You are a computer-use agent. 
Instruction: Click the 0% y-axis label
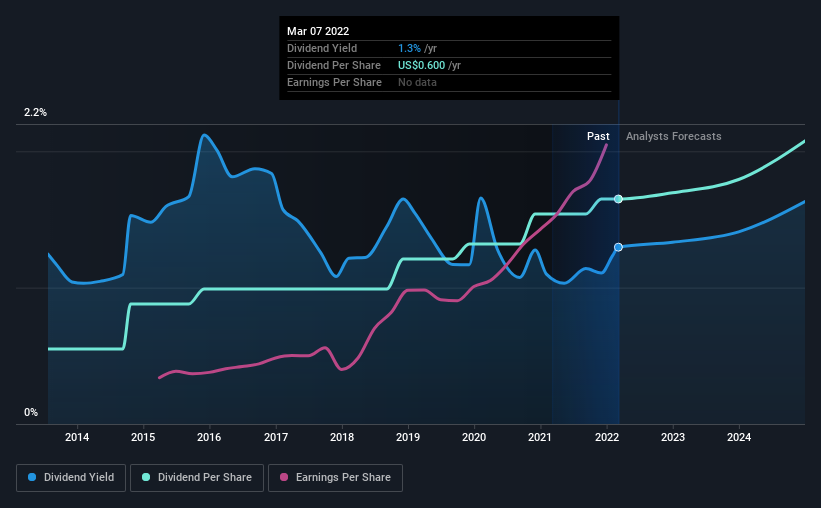(31, 413)
